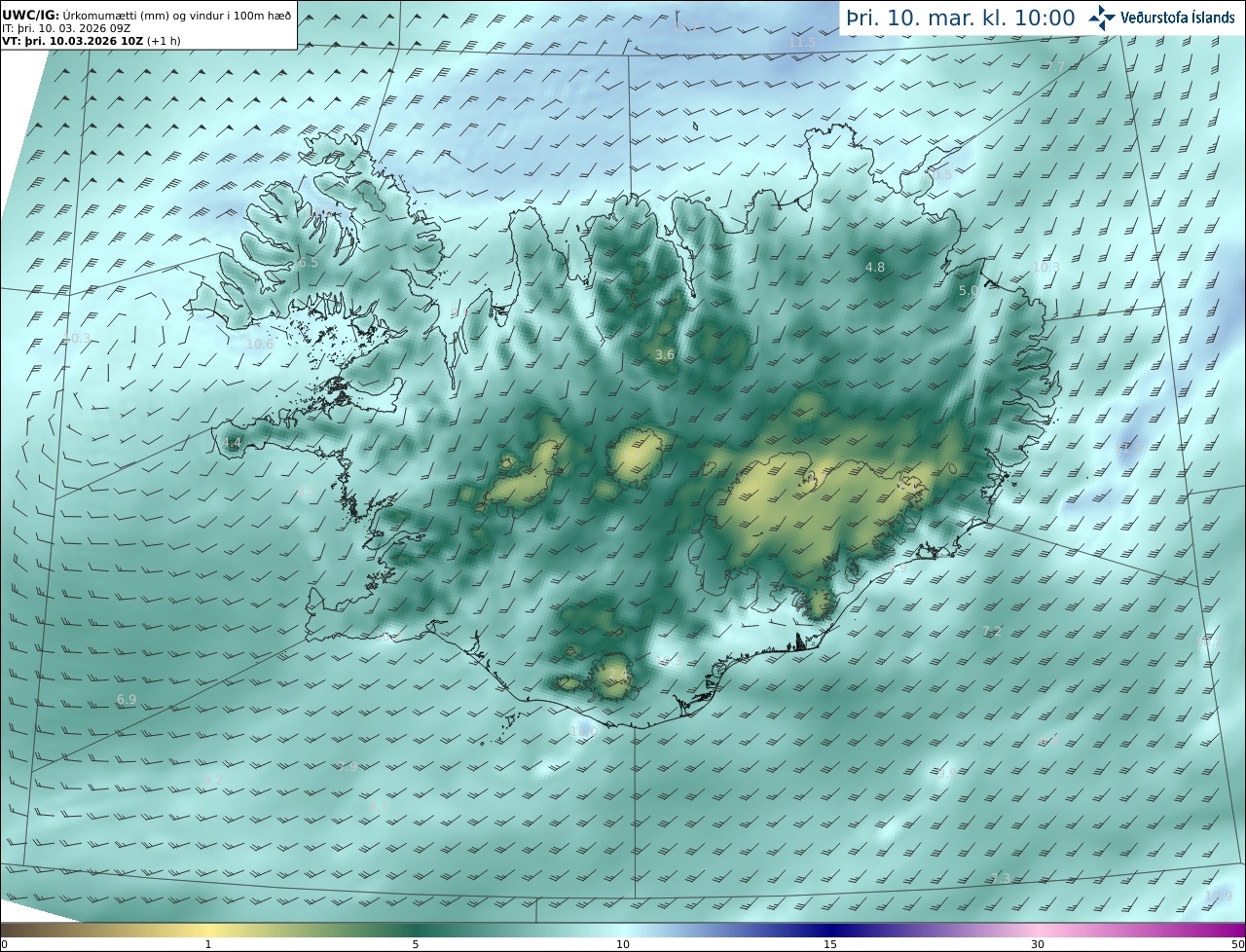Screen dimensions: 1246x952
Task: Click the 3.6 value in north-central Iceland
Action: click(665, 355)
